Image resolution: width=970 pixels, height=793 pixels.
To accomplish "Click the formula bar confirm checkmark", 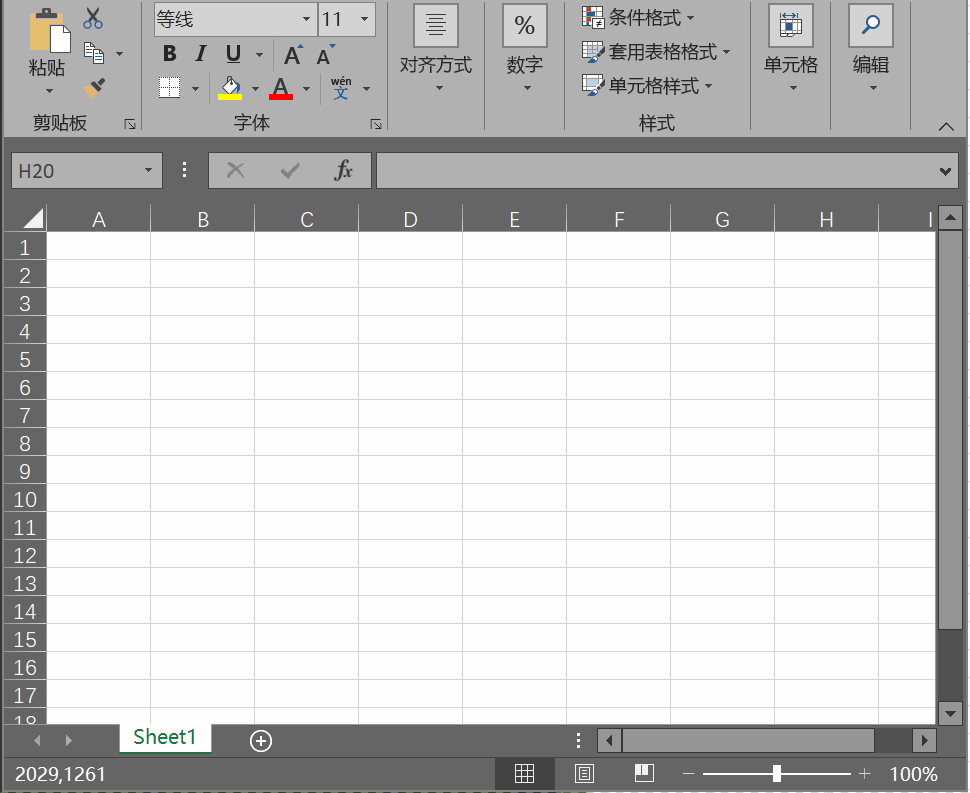I will [290, 170].
